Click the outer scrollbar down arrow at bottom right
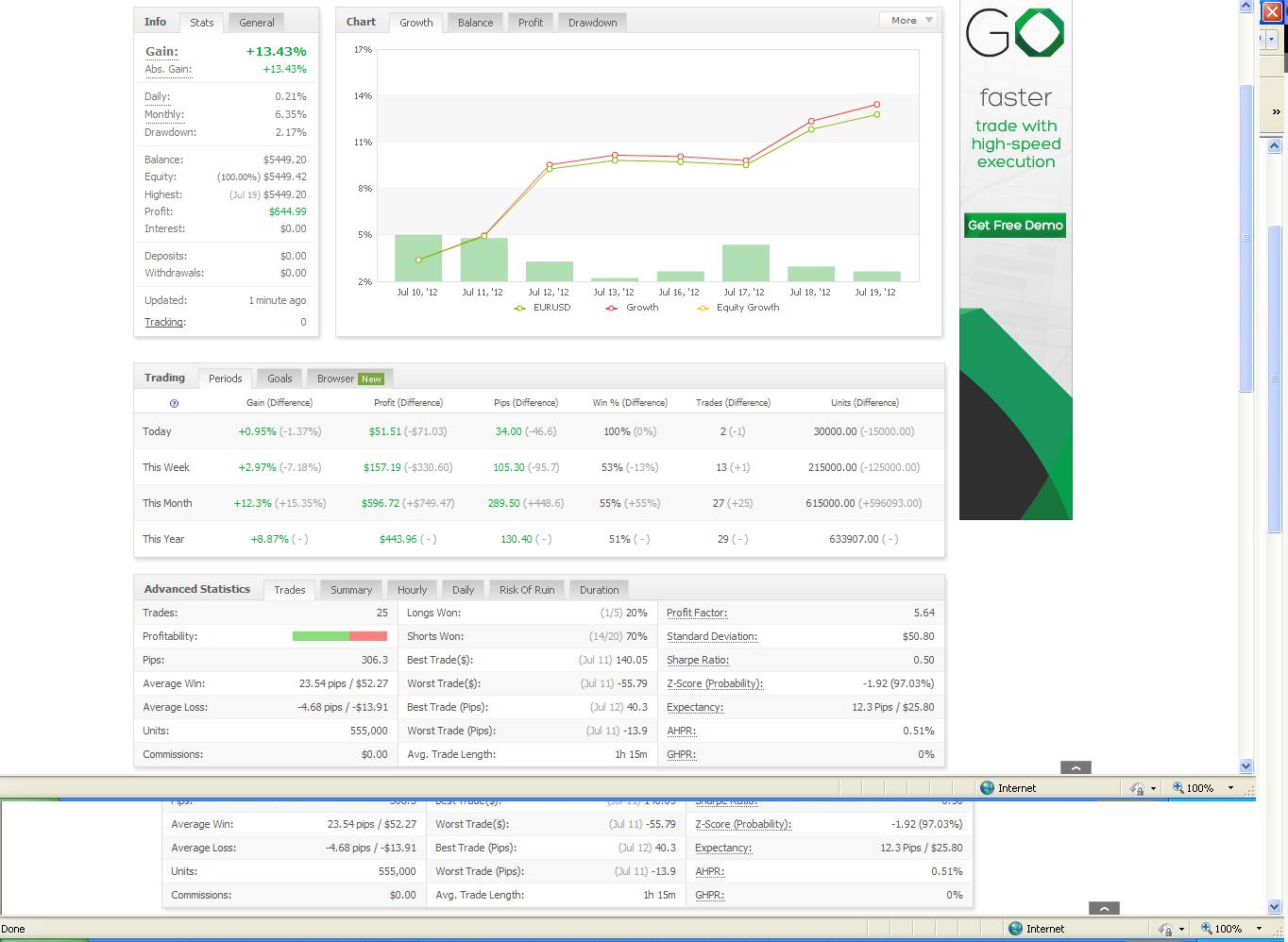 pos(1273,908)
